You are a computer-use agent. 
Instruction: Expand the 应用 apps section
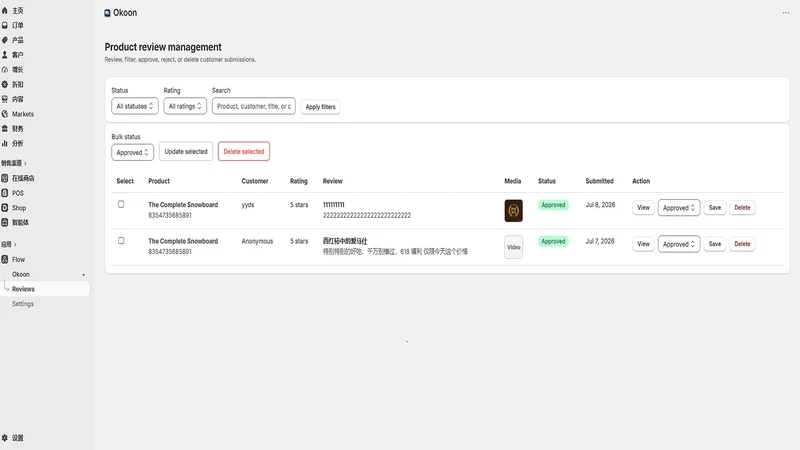tap(8, 244)
